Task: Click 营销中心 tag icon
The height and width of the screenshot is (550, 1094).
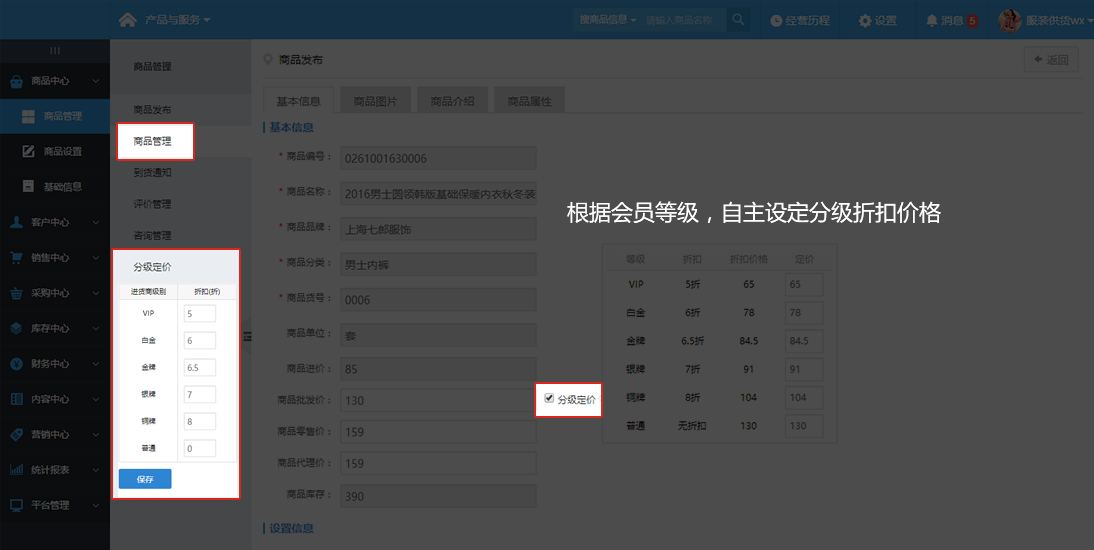Action: coord(17,434)
